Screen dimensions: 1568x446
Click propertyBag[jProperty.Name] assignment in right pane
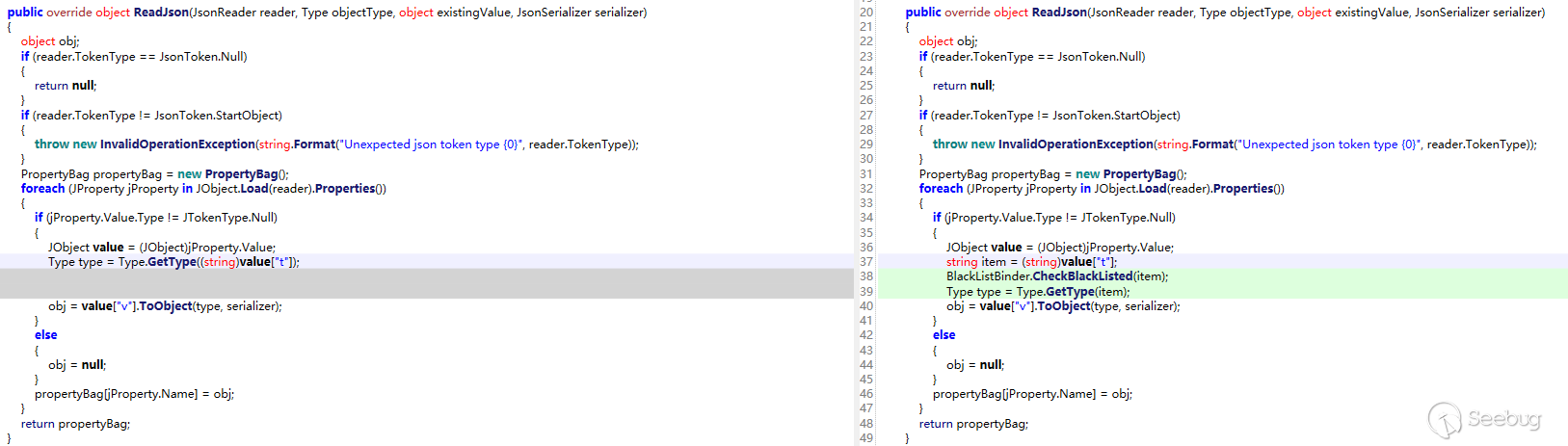point(1033,394)
